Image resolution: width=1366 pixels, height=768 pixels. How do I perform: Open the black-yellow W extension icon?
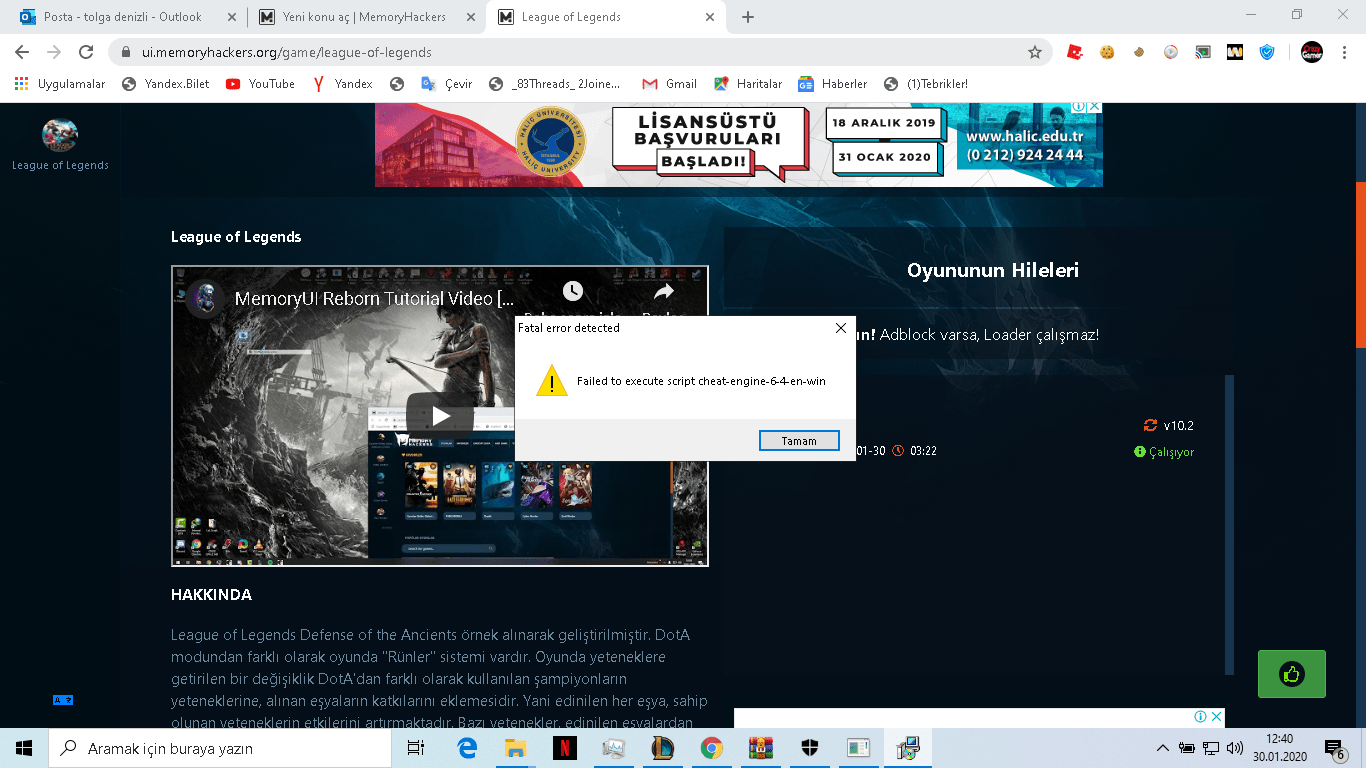[1235, 52]
